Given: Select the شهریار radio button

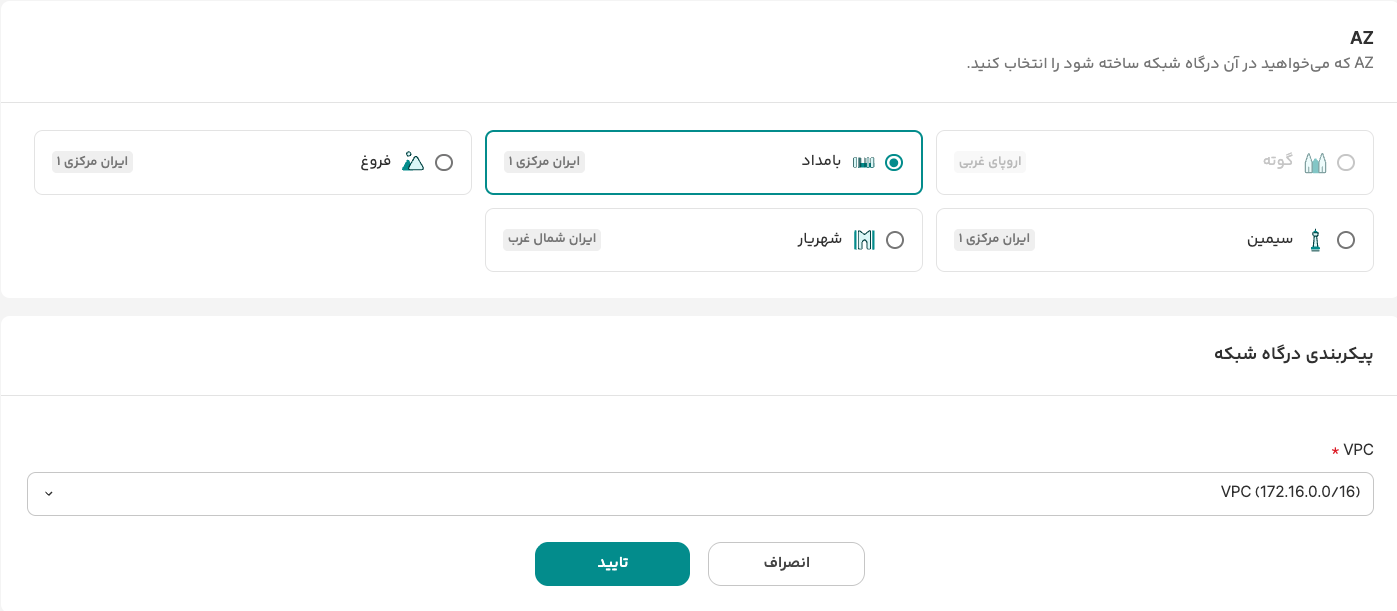Looking at the screenshot, I should point(895,240).
